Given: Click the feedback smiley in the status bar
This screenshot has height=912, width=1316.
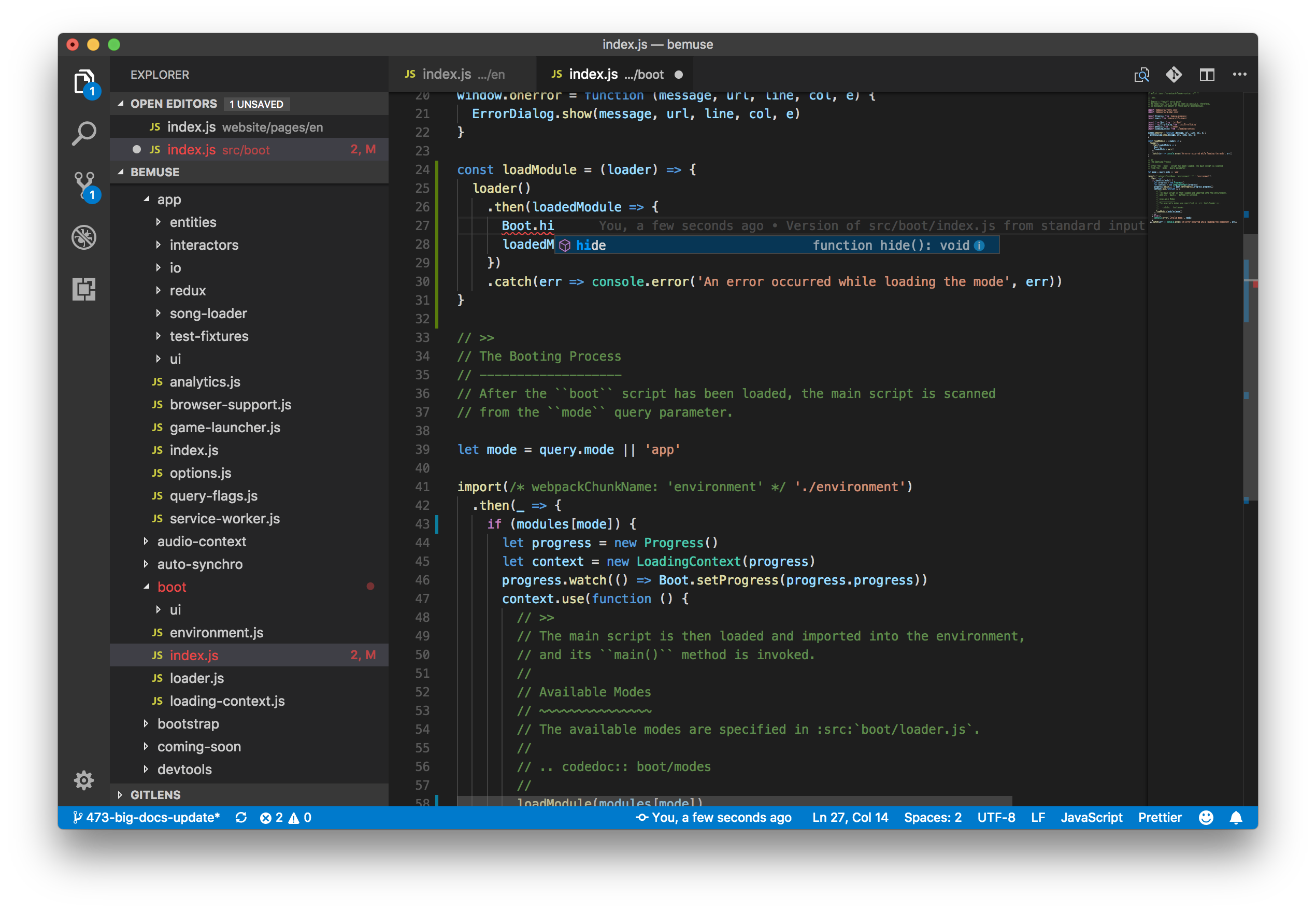Looking at the screenshot, I should click(x=1206, y=817).
